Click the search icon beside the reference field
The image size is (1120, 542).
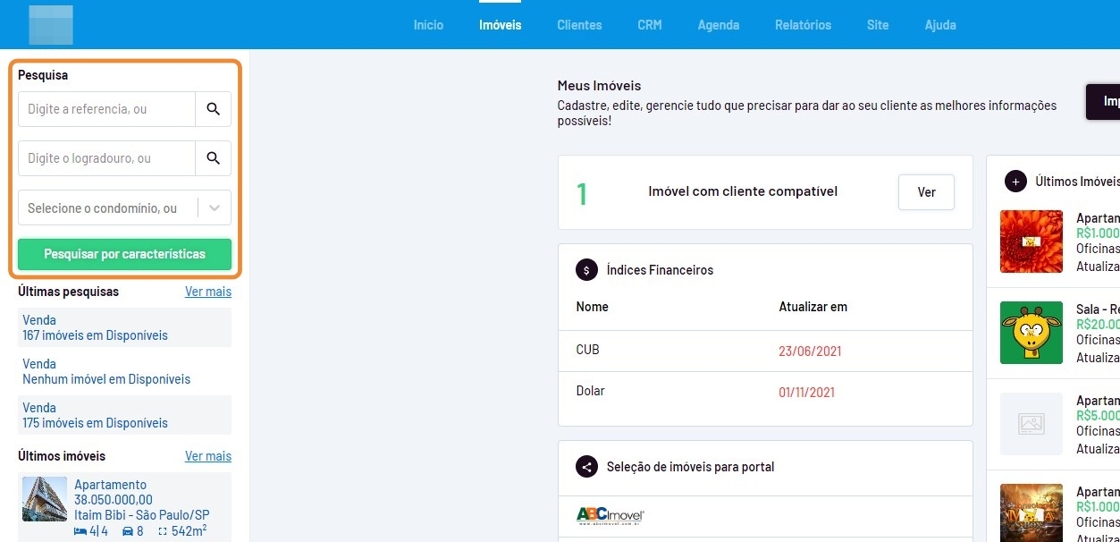[213, 109]
